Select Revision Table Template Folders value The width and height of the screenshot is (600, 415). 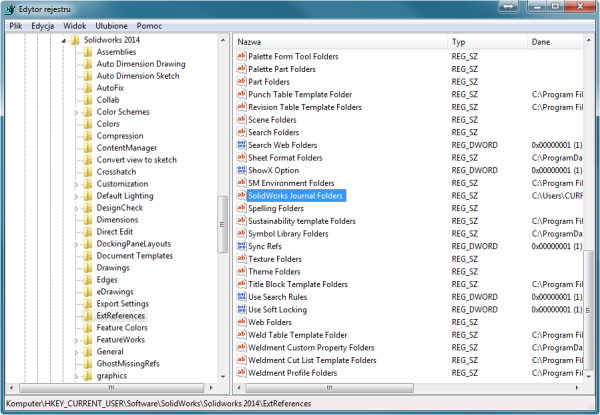coord(305,107)
